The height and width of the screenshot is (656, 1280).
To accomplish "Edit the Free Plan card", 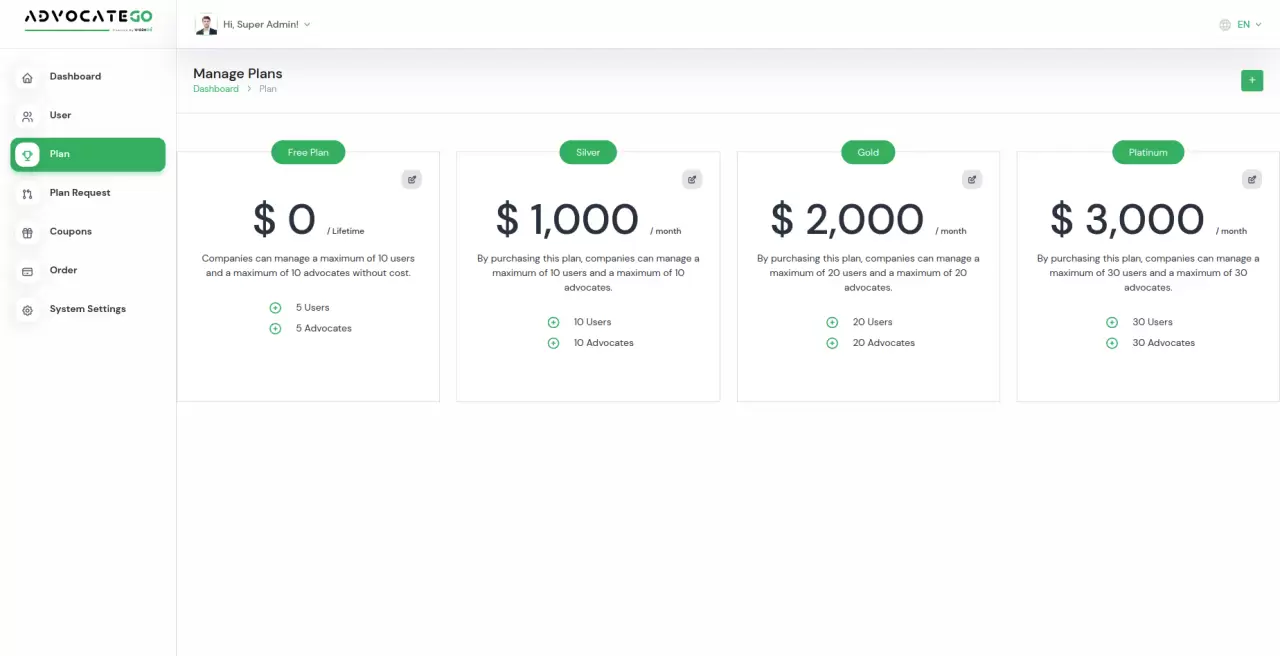I will tap(412, 179).
